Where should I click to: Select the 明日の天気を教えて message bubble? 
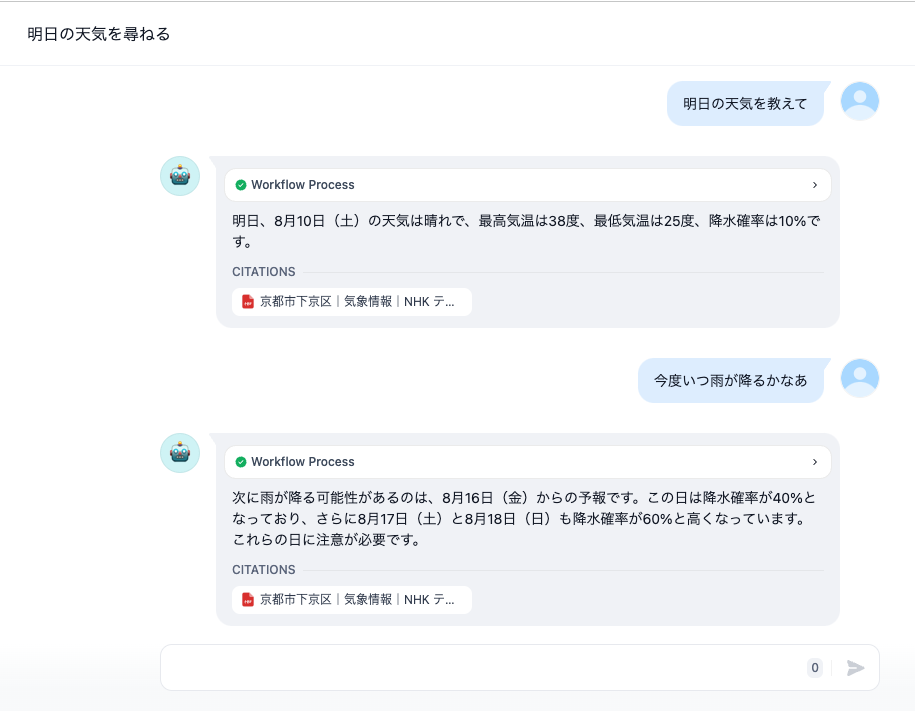(745, 104)
